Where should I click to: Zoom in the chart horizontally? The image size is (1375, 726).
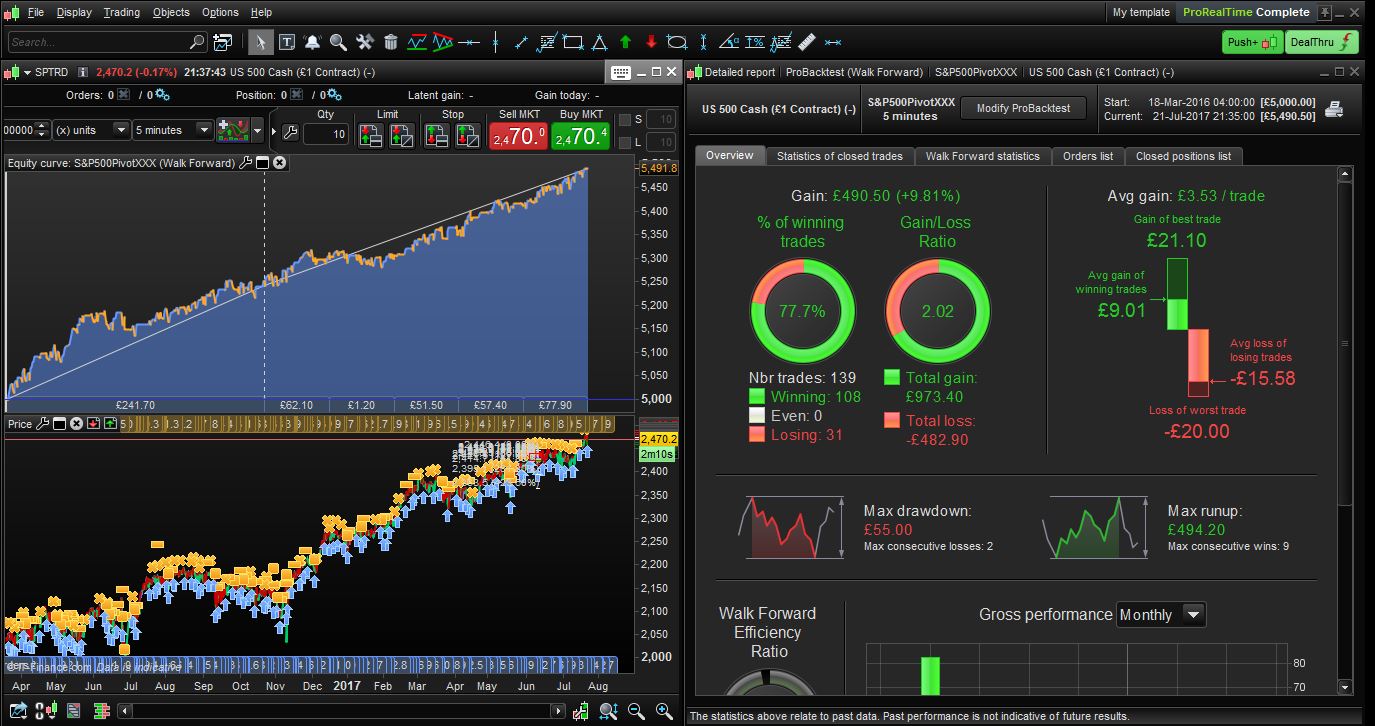tap(663, 711)
